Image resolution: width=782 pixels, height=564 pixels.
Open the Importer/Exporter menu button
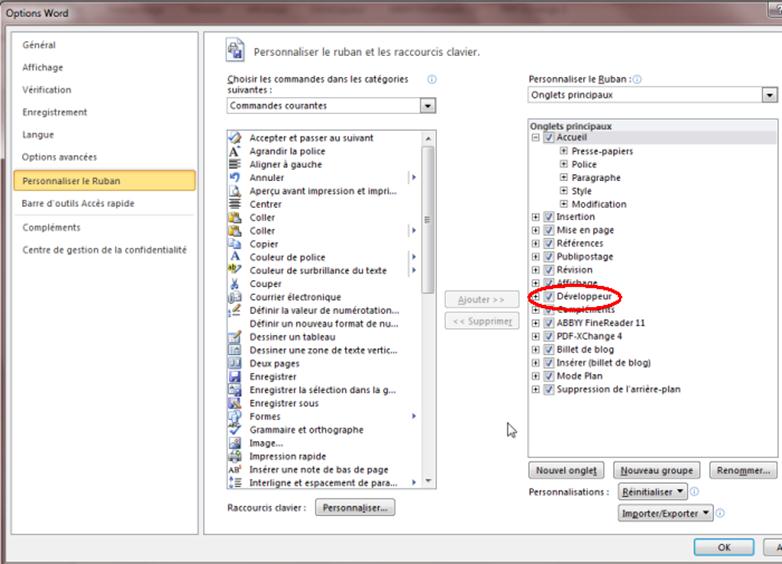pyautogui.click(x=666, y=513)
